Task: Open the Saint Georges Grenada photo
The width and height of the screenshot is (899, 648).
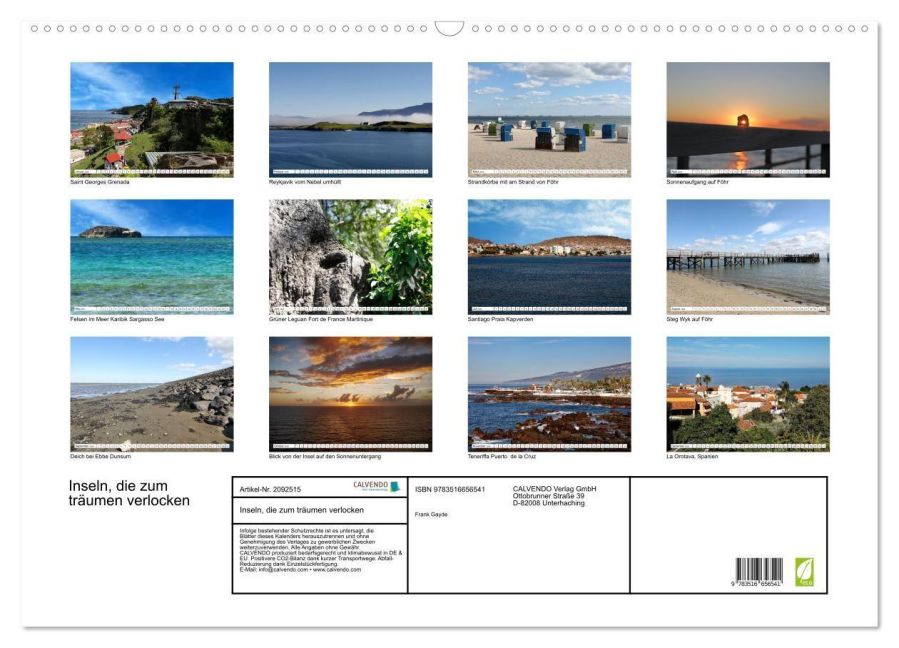Action: tap(151, 119)
